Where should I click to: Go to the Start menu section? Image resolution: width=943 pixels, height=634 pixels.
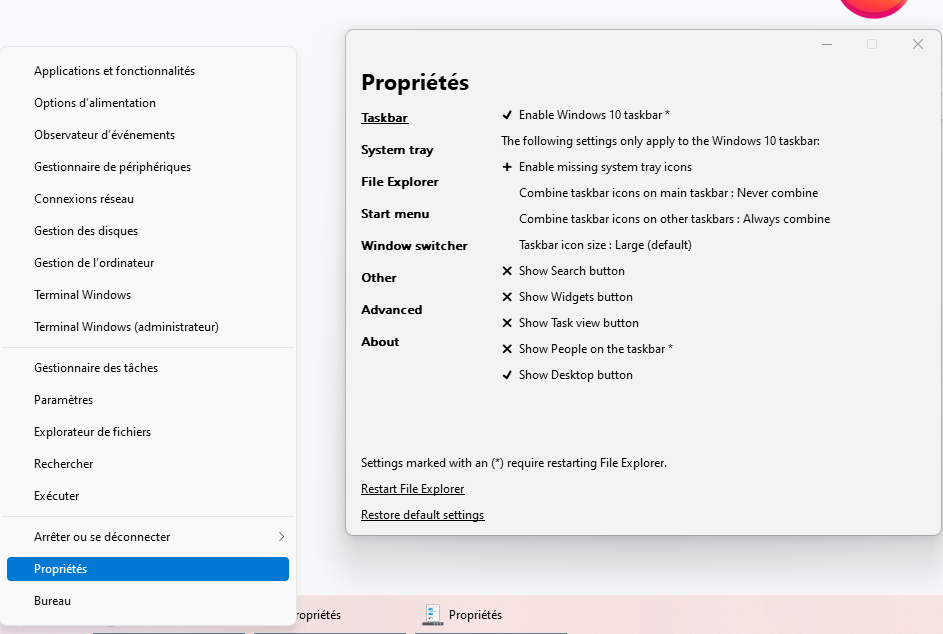(395, 214)
